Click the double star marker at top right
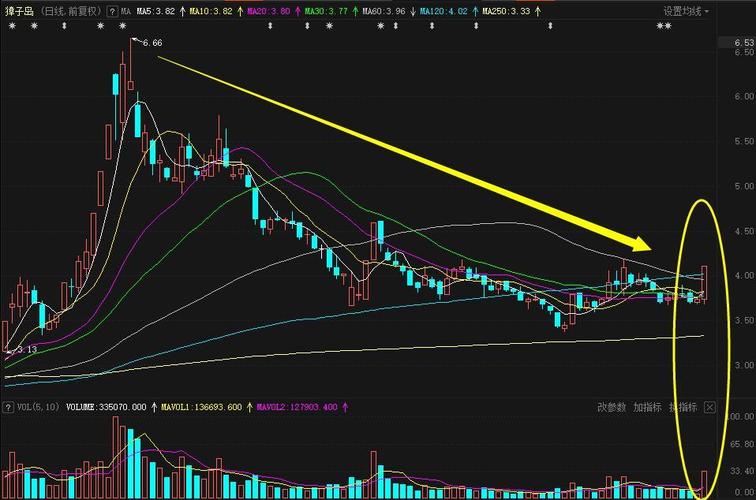Viewport: 756px width, 500px height. coord(663,26)
